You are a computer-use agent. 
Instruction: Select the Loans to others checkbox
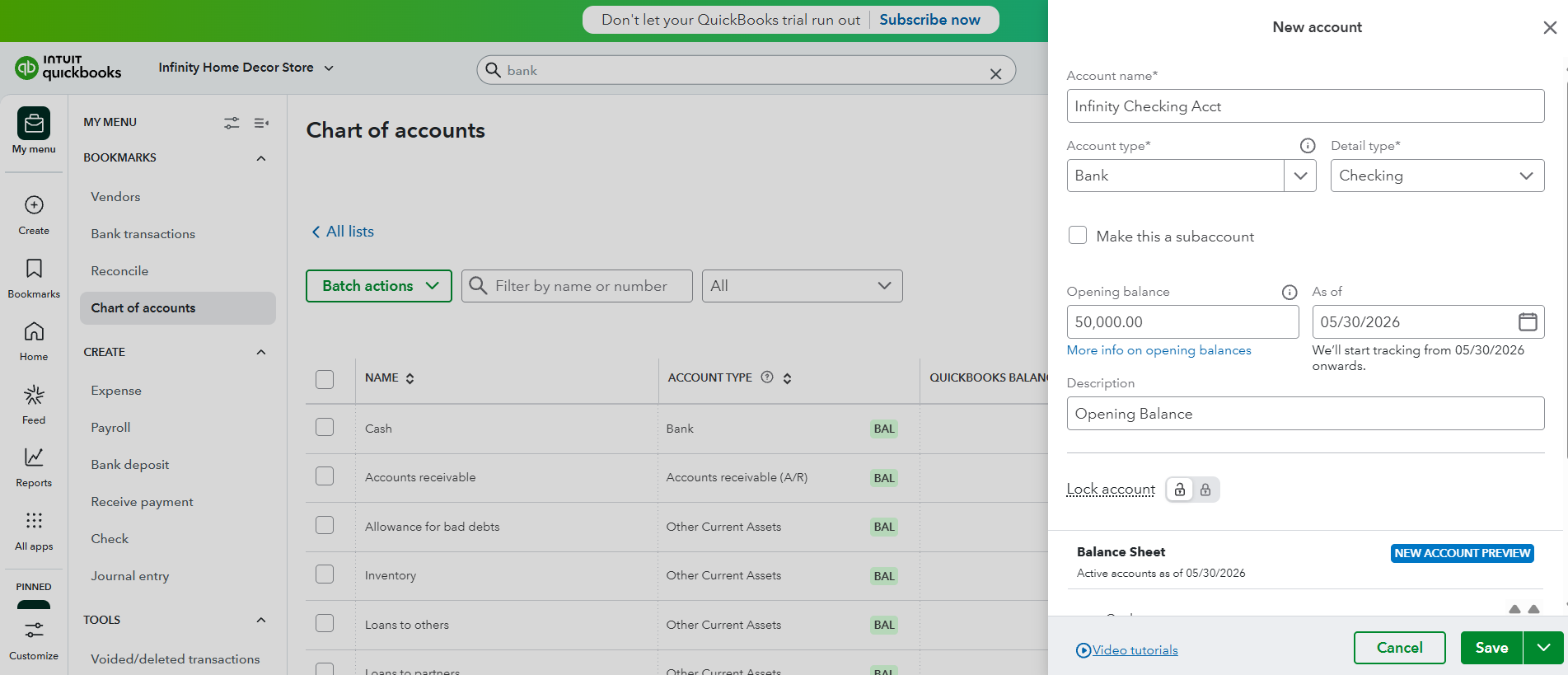(x=325, y=623)
